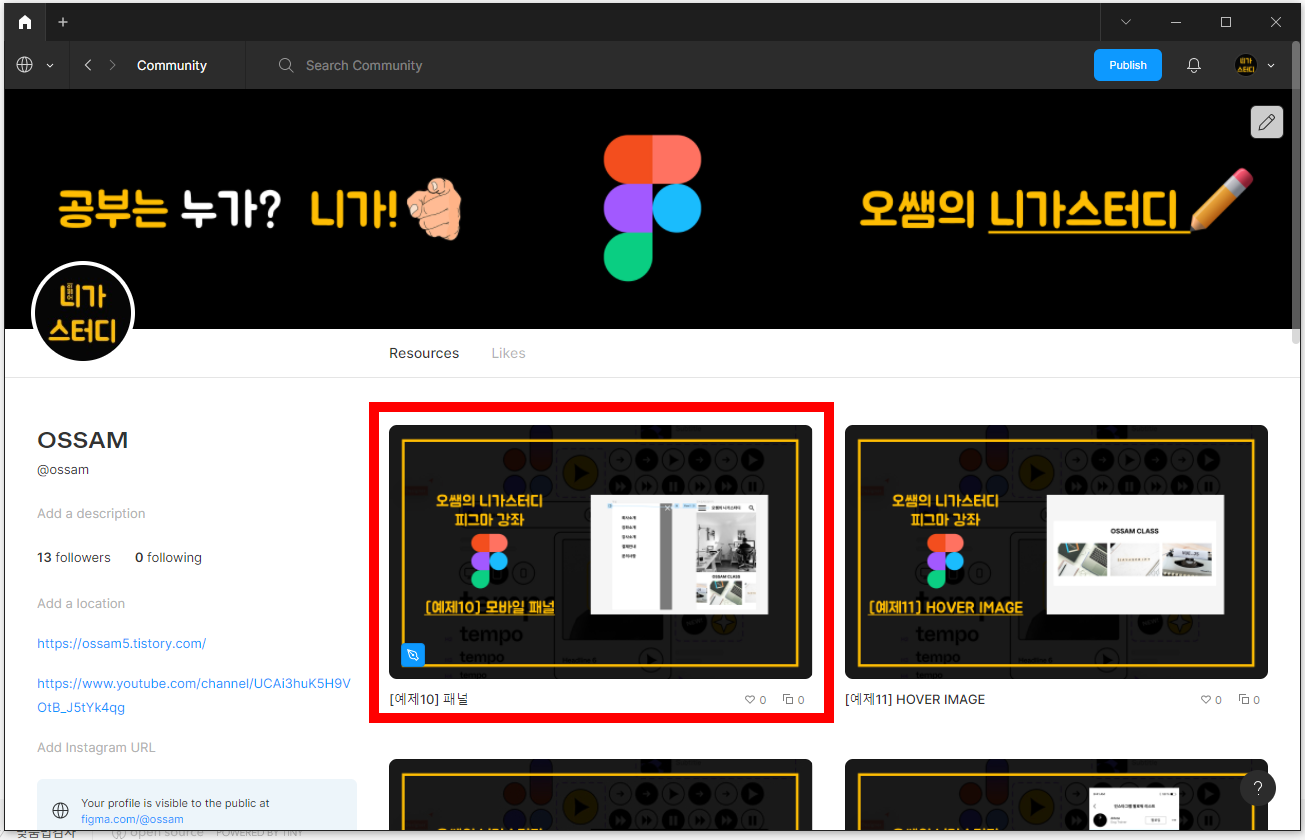Open the [예제11] HOVER IMAGE thumbnail

pos(1056,552)
